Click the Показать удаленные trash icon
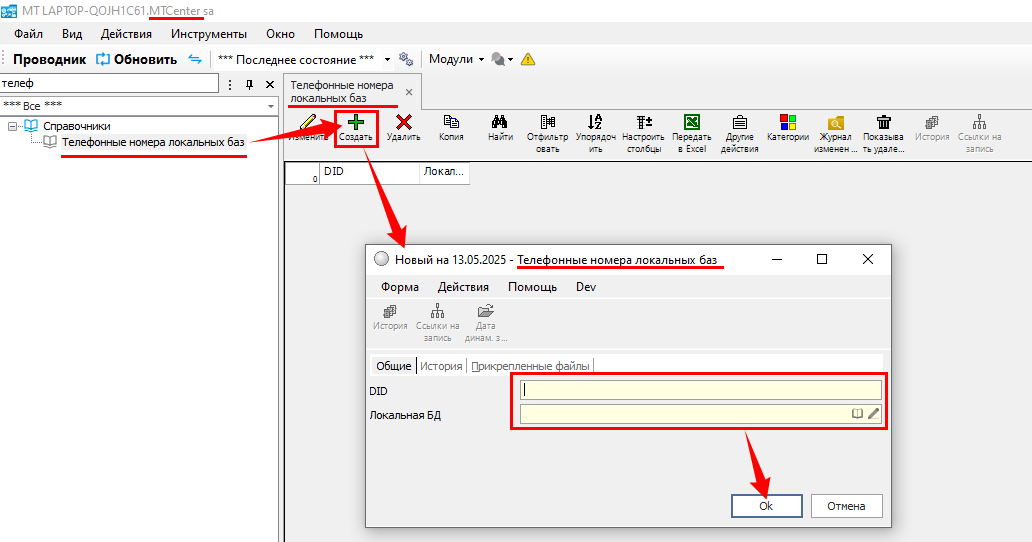The width and height of the screenshot is (1032, 542). click(883, 123)
